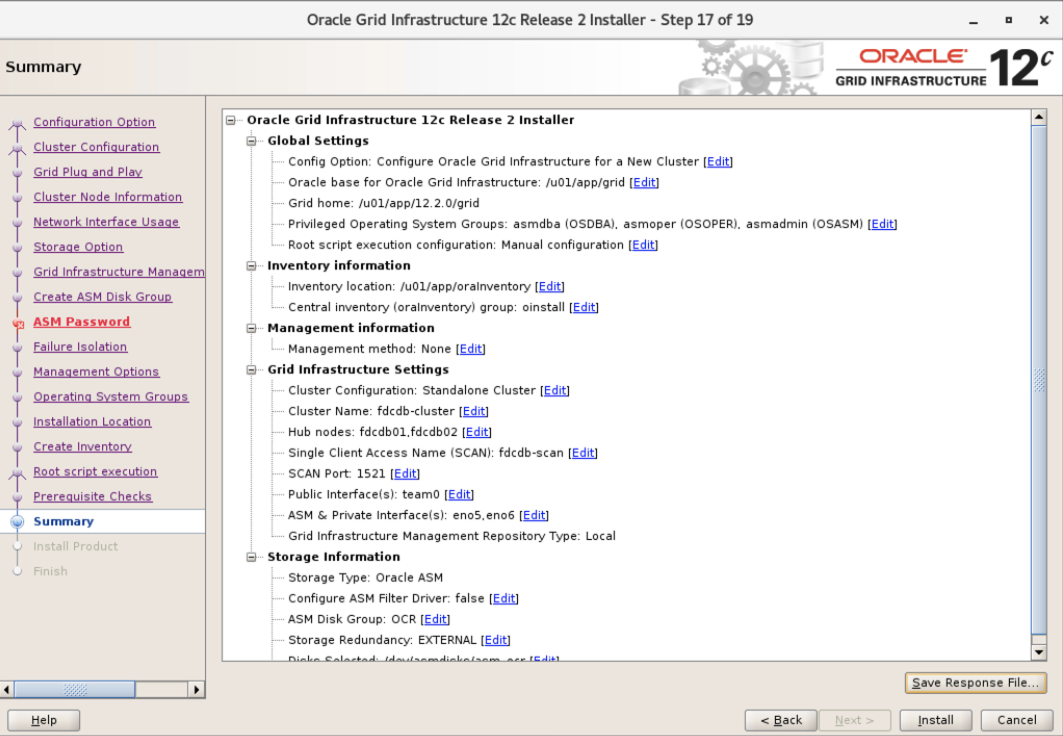Click step list scroll right arrow
This screenshot has height=736, width=1063.
(196, 690)
